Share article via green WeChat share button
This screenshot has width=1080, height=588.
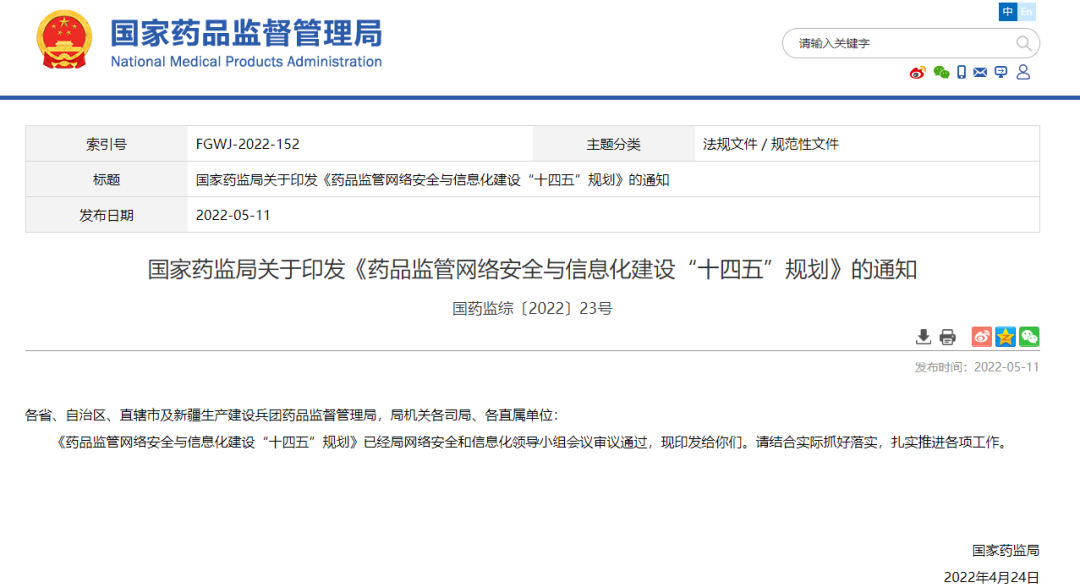pos(1029,337)
